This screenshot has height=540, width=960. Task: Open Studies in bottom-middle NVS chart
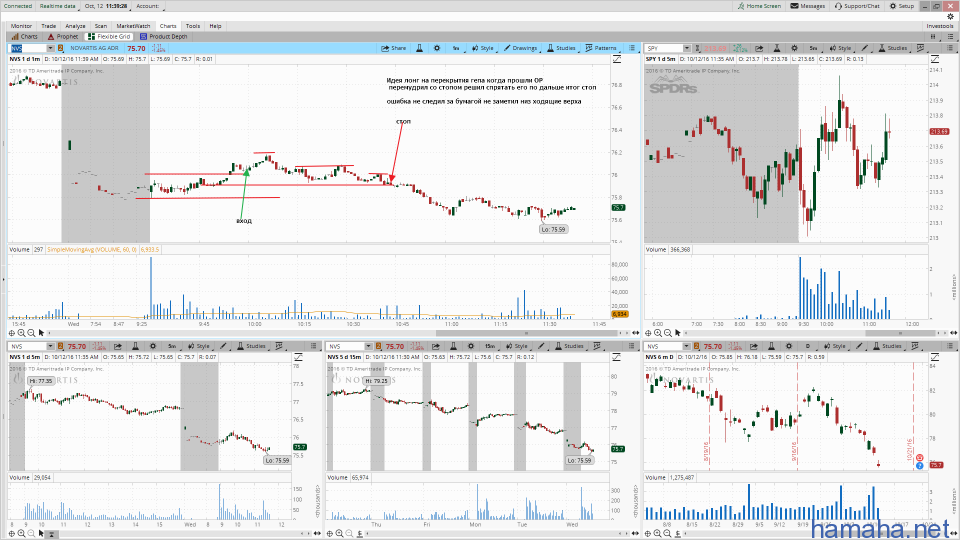pyautogui.click(x=569, y=346)
